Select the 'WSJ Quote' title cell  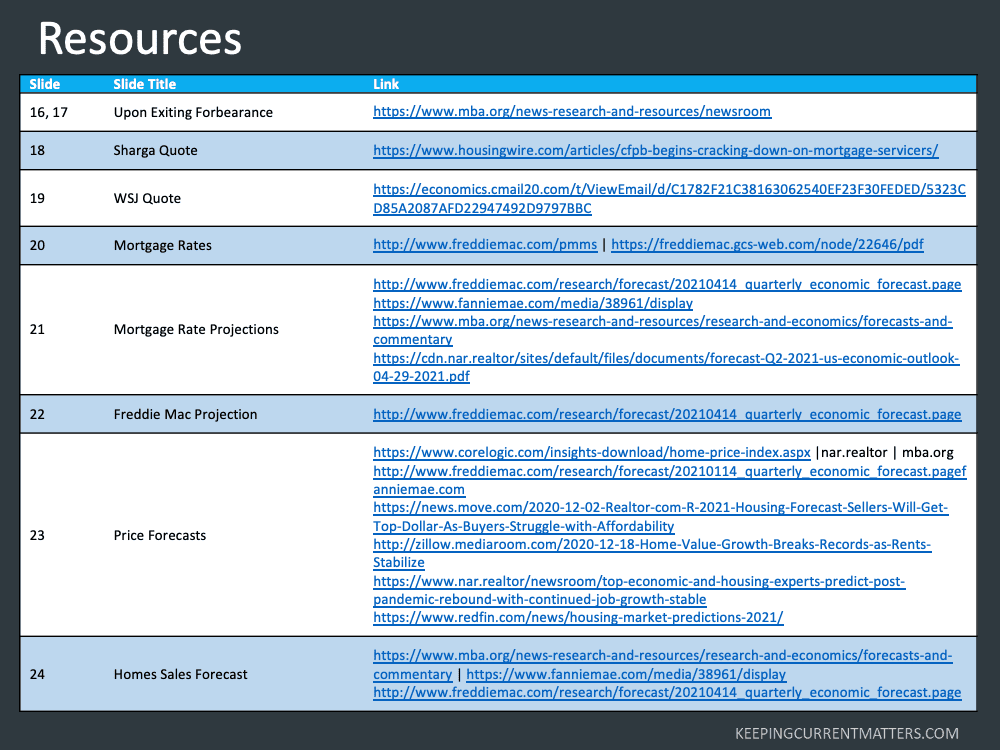(147, 198)
